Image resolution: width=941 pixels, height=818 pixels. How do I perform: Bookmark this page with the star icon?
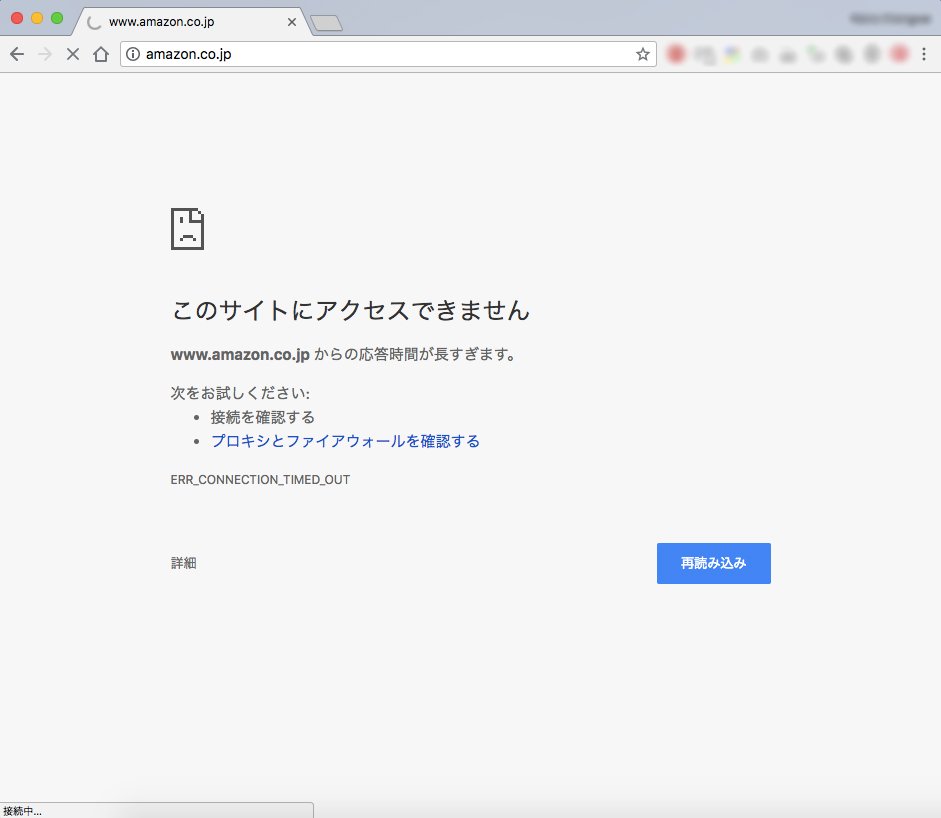click(643, 54)
